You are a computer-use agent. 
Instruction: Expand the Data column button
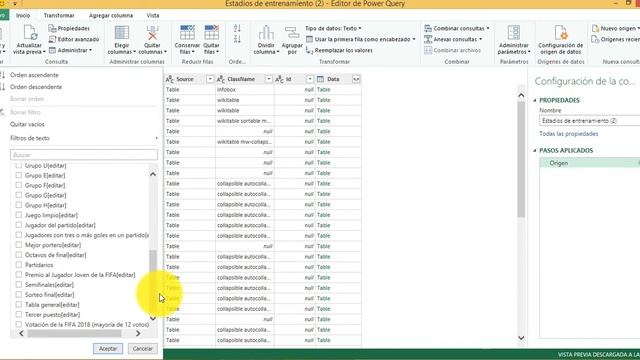356,79
